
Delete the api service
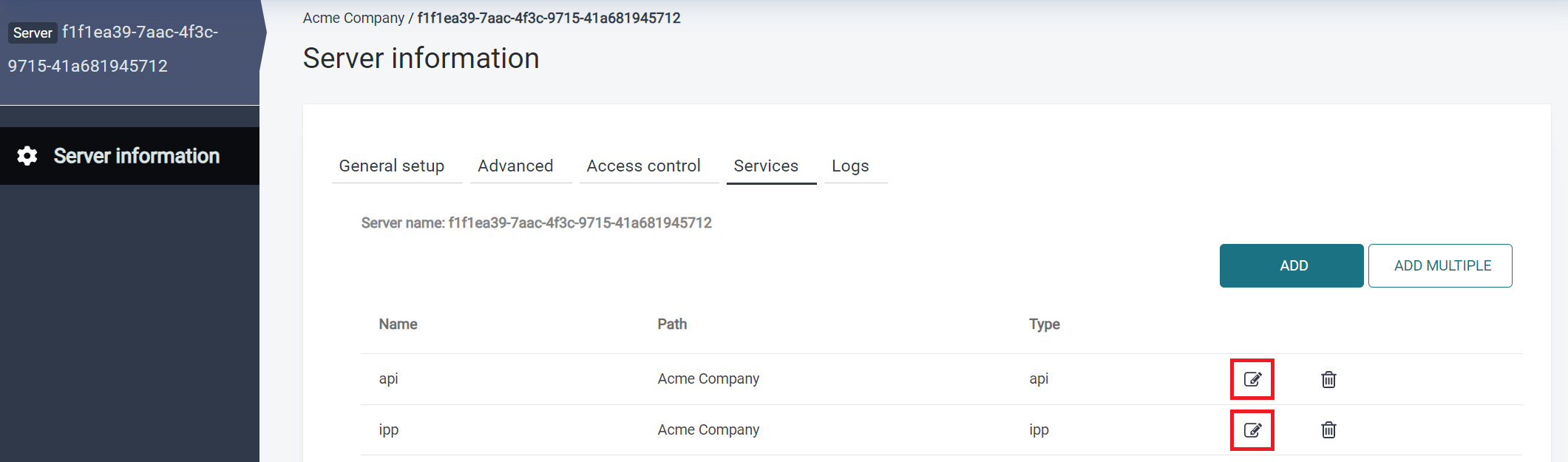point(1328,379)
